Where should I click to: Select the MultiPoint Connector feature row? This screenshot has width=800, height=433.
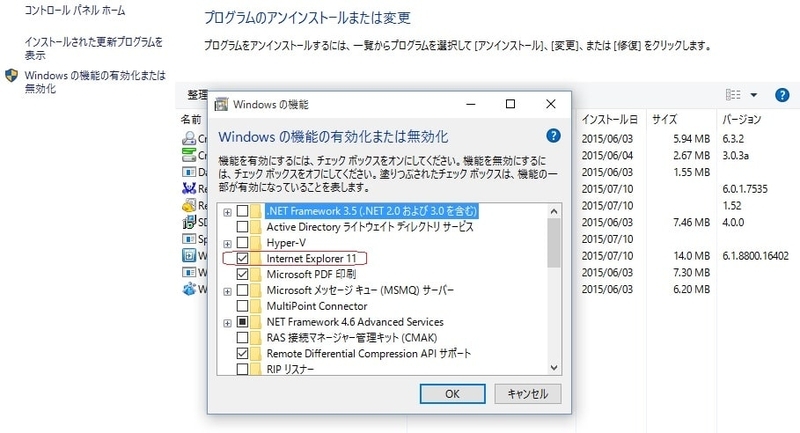316,306
